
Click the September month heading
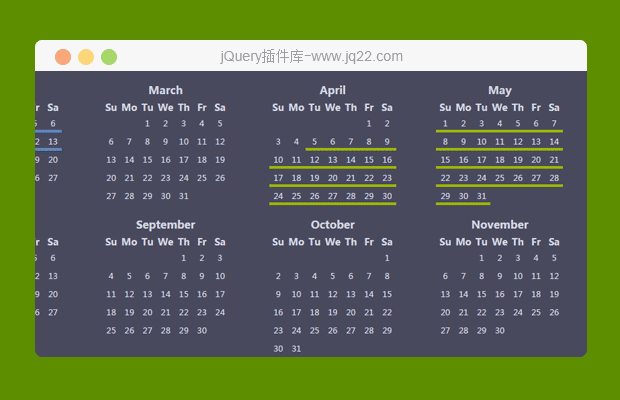[x=166, y=225]
